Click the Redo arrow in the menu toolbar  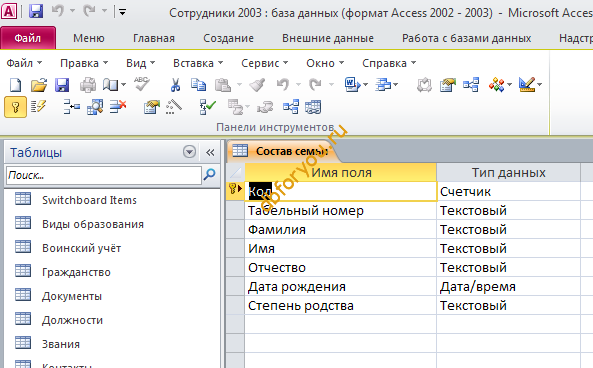pyautogui.click(x=315, y=85)
